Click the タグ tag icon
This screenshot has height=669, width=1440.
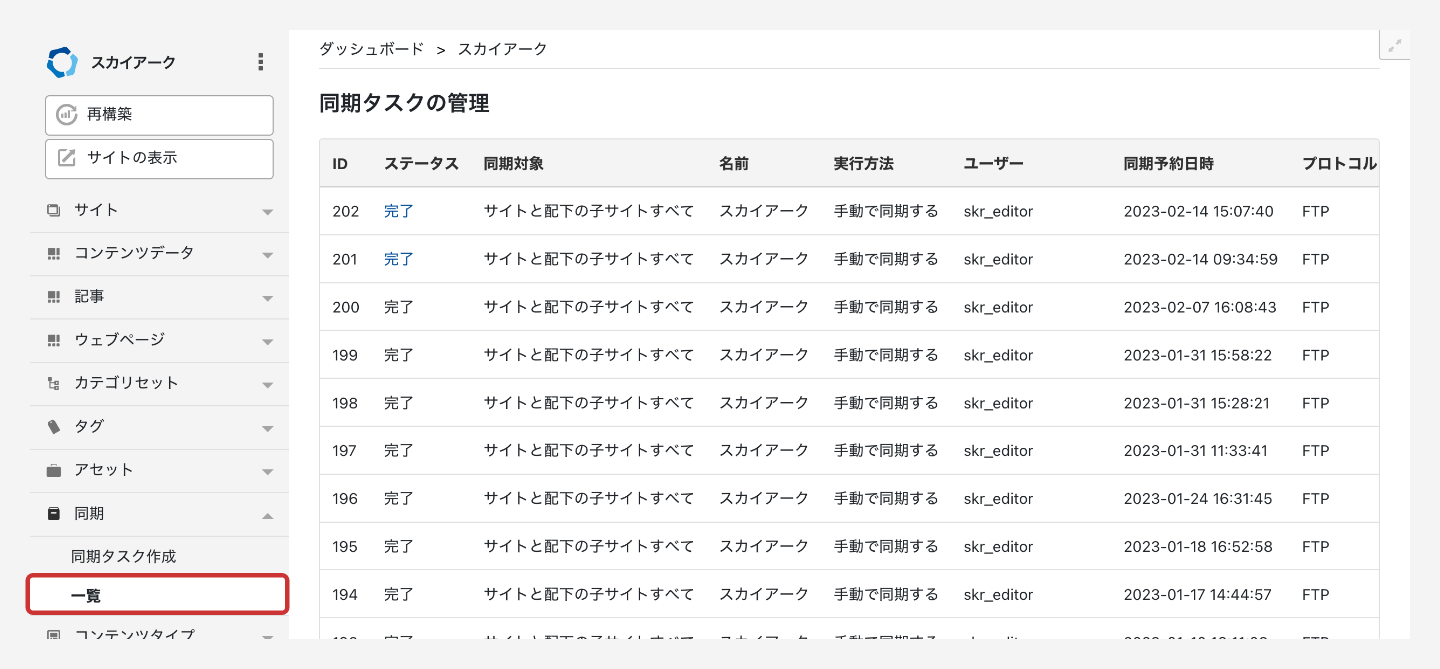tap(54, 427)
